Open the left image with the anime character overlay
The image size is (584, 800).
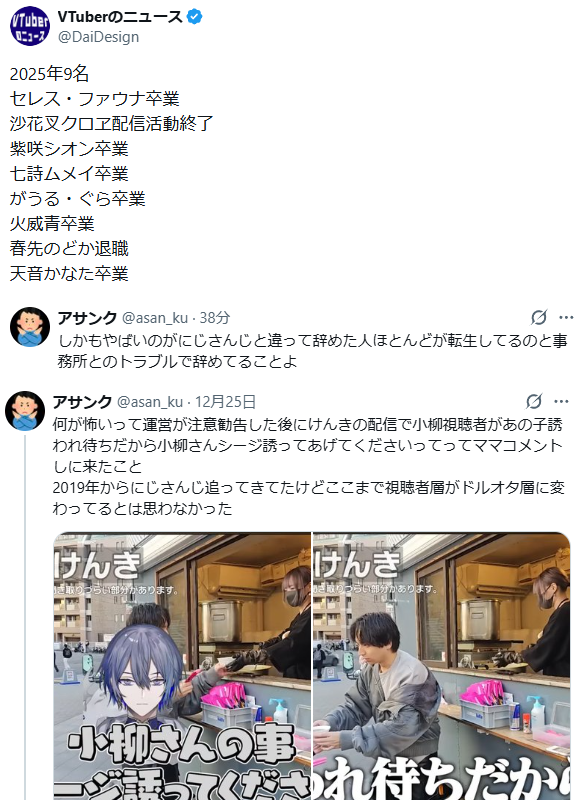182,666
